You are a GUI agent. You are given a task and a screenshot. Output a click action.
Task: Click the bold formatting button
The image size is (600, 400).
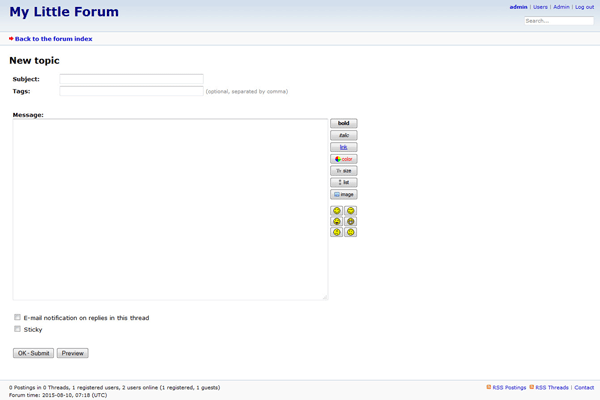click(343, 124)
